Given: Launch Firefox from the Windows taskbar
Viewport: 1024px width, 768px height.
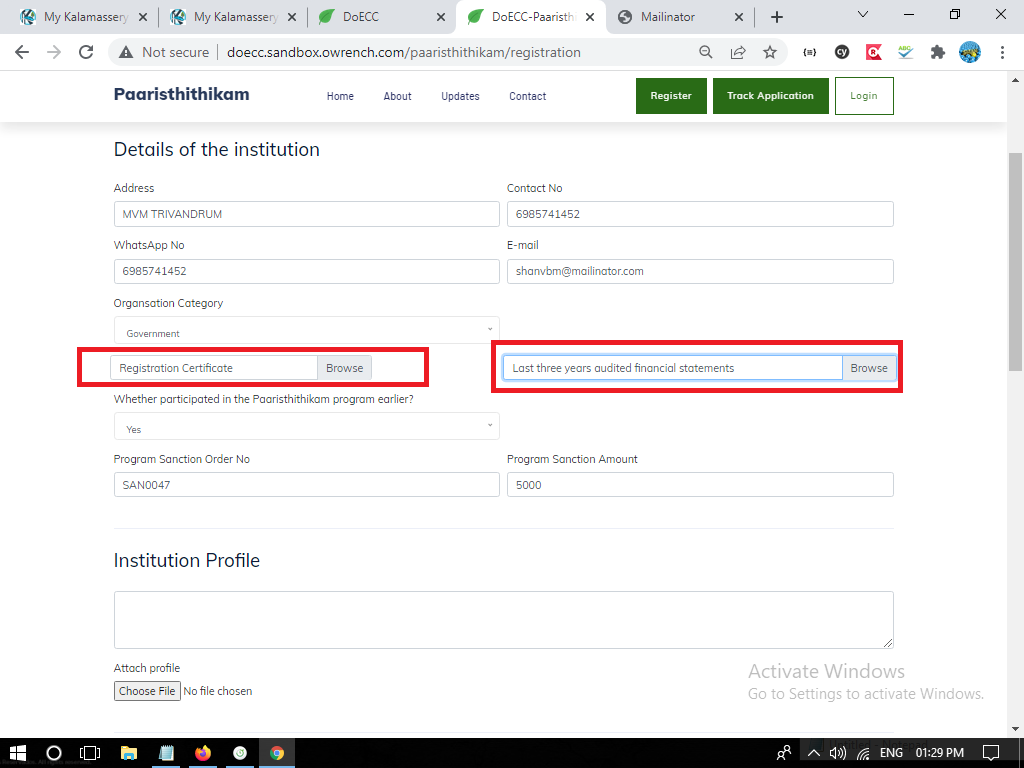Looking at the screenshot, I should click(204, 752).
